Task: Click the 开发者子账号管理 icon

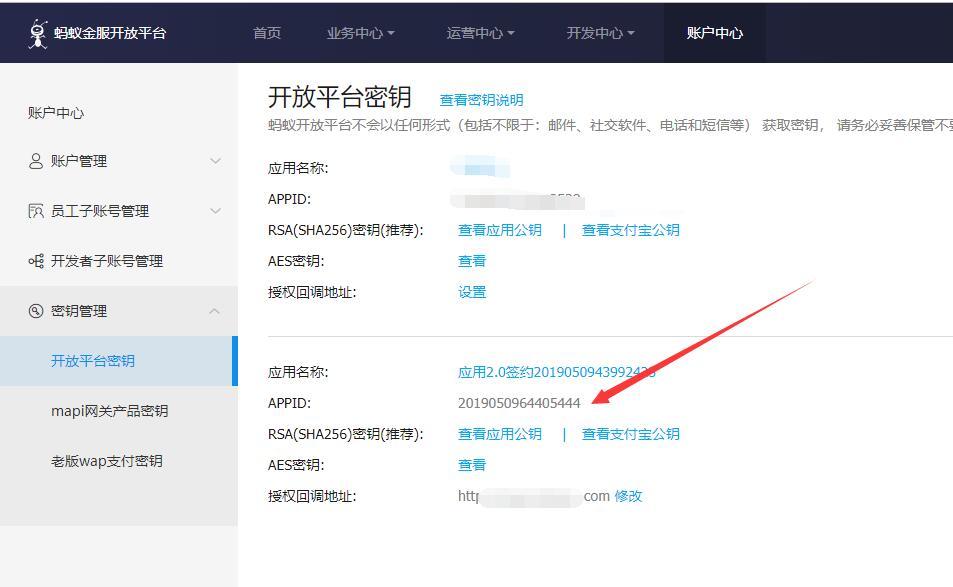Action: [36, 261]
